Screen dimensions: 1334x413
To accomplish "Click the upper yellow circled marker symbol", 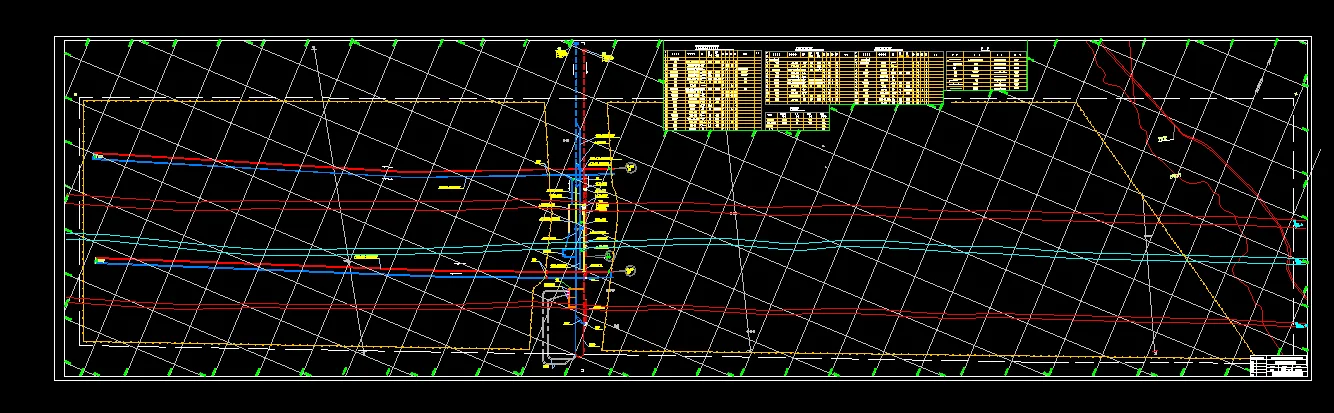I will coord(632,168).
